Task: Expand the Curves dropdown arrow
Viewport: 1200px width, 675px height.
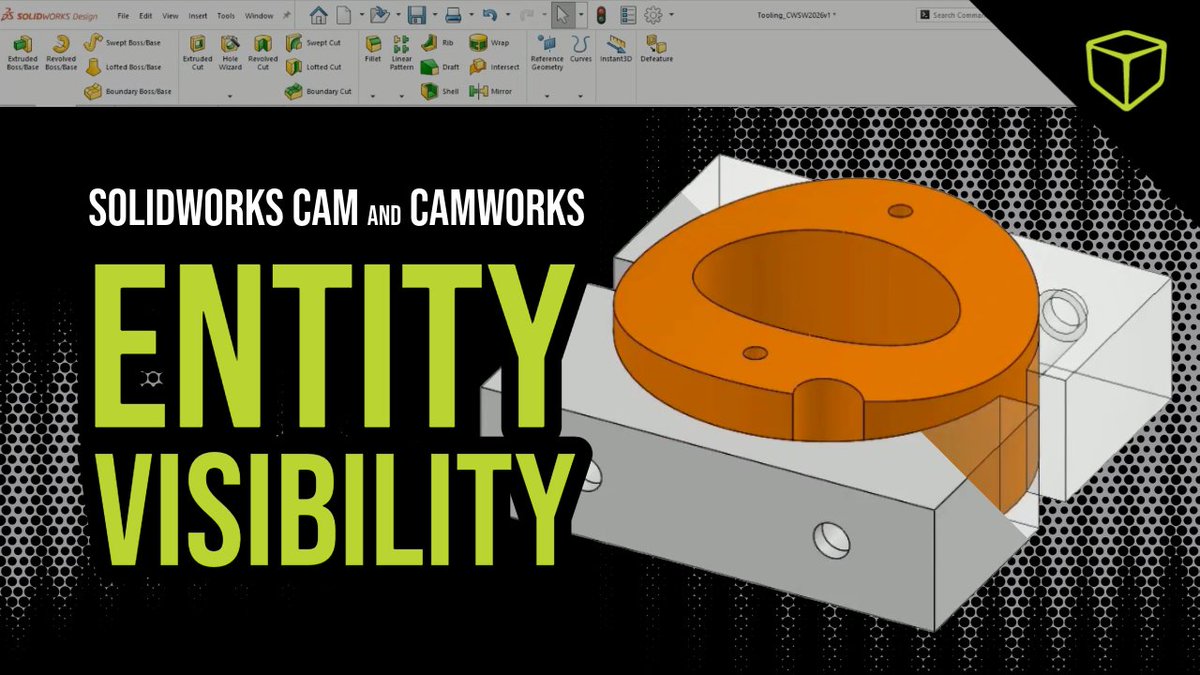Action: tap(581, 96)
